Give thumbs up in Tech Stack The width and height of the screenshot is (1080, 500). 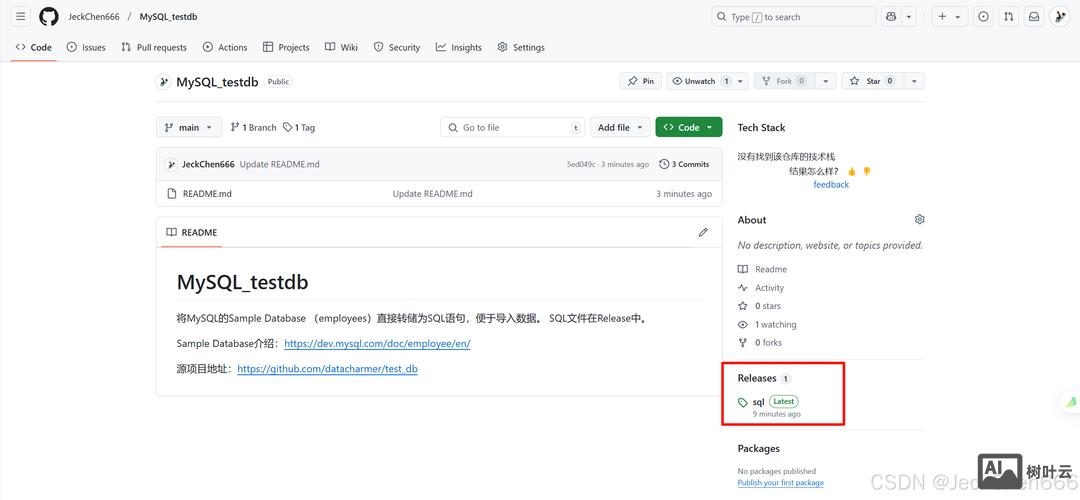(x=851, y=171)
